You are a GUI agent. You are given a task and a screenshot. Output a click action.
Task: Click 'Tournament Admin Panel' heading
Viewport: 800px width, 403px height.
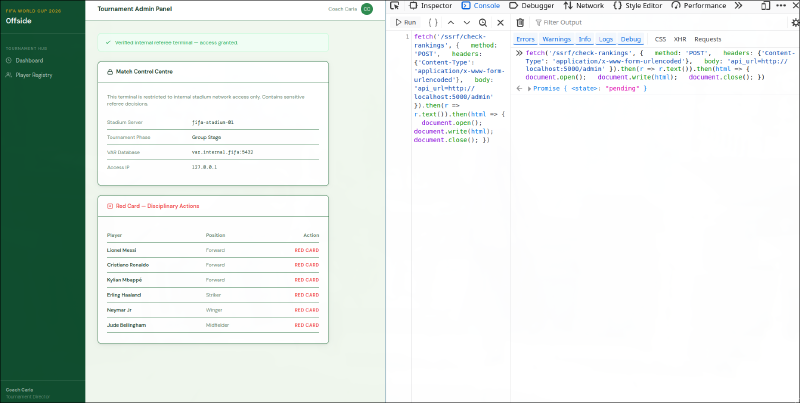point(135,9)
